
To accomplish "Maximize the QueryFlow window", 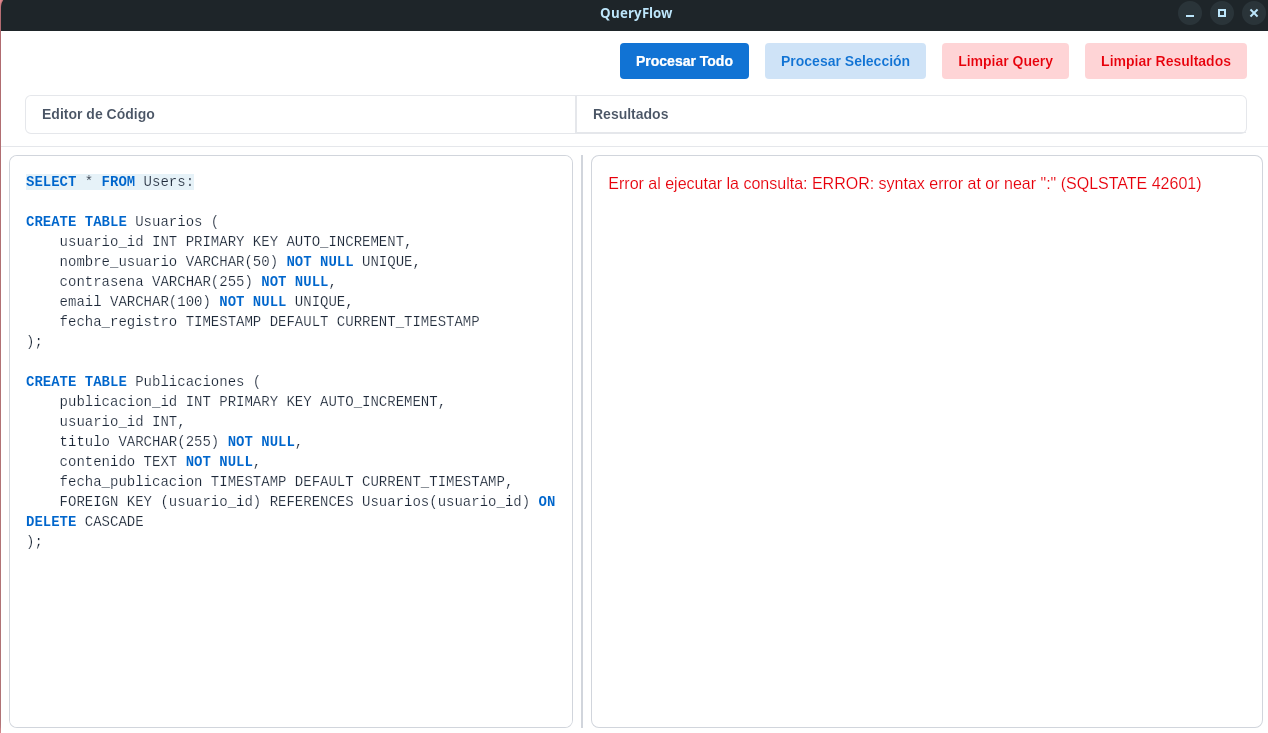I will coord(1221,13).
